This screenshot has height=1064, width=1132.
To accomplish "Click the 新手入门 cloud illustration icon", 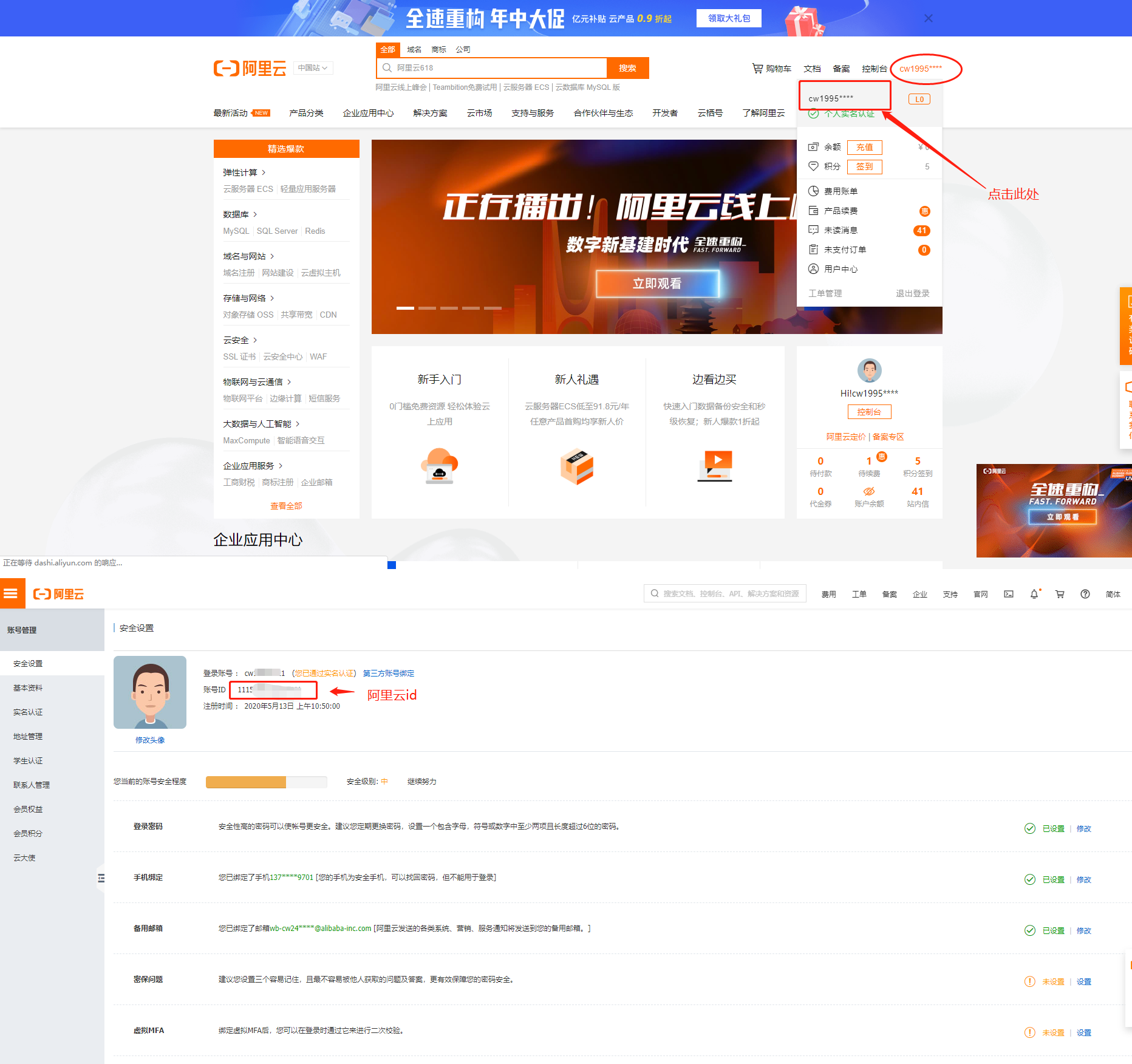I will click(439, 466).
